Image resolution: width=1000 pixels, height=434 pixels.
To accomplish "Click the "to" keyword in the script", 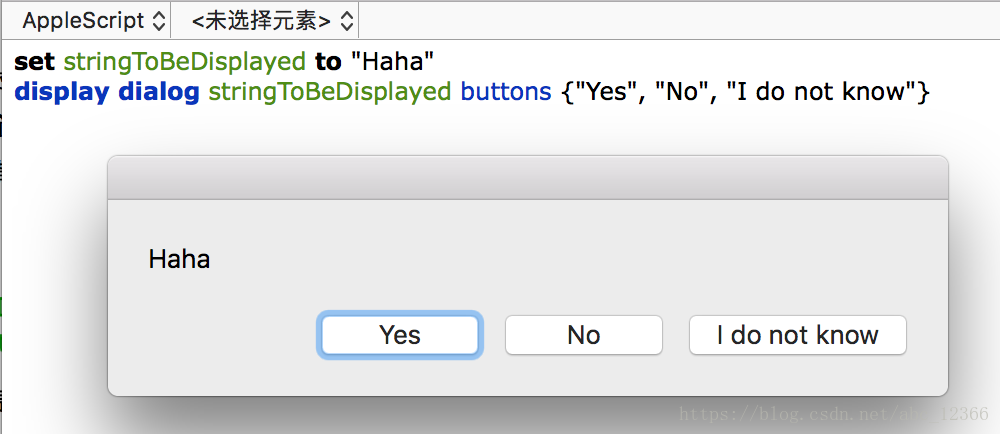I will pyautogui.click(x=328, y=62).
